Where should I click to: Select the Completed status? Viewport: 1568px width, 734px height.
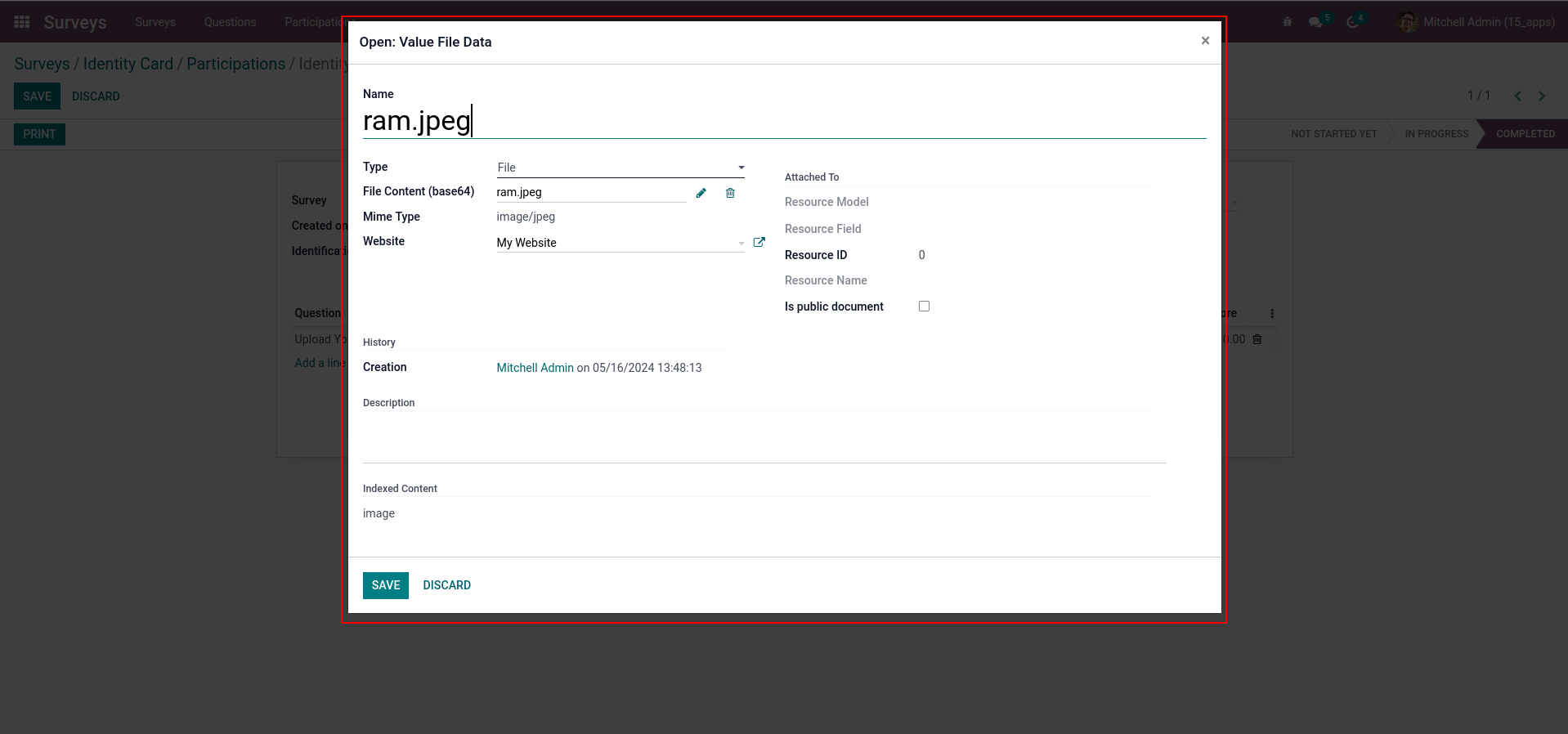[x=1525, y=134]
